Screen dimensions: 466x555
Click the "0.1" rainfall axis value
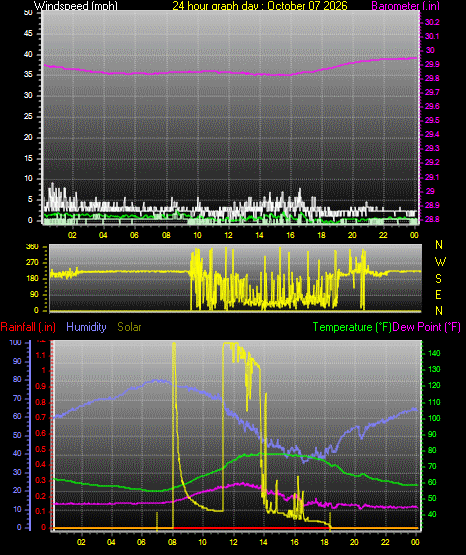pyautogui.click(x=41, y=512)
